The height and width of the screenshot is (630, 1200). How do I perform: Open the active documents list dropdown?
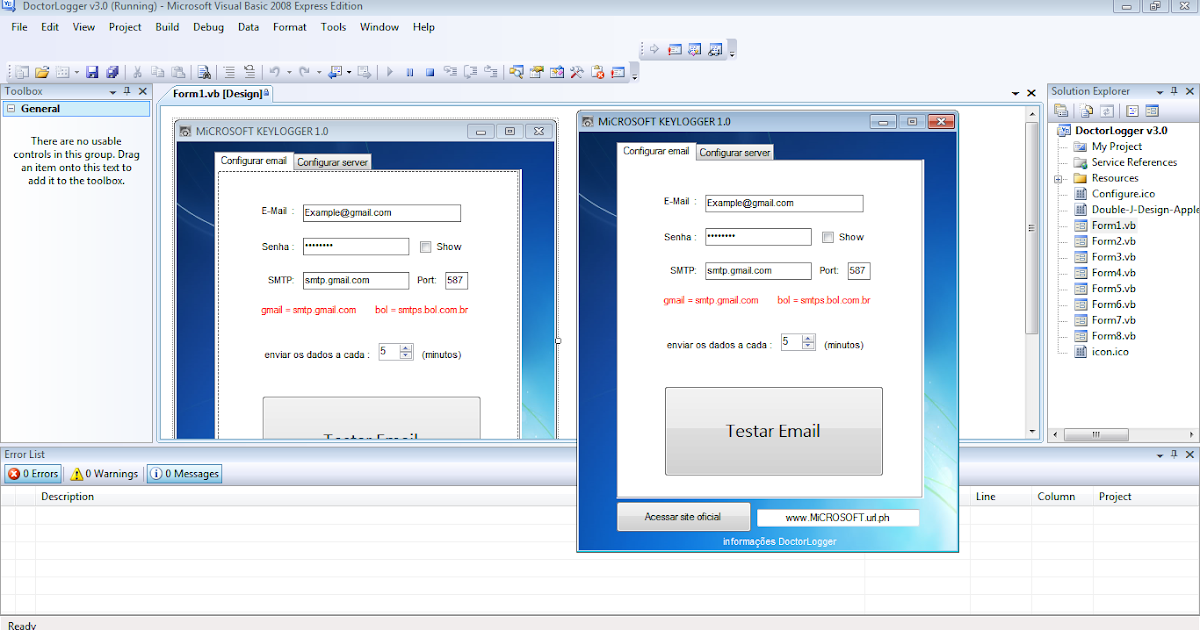click(x=1015, y=93)
